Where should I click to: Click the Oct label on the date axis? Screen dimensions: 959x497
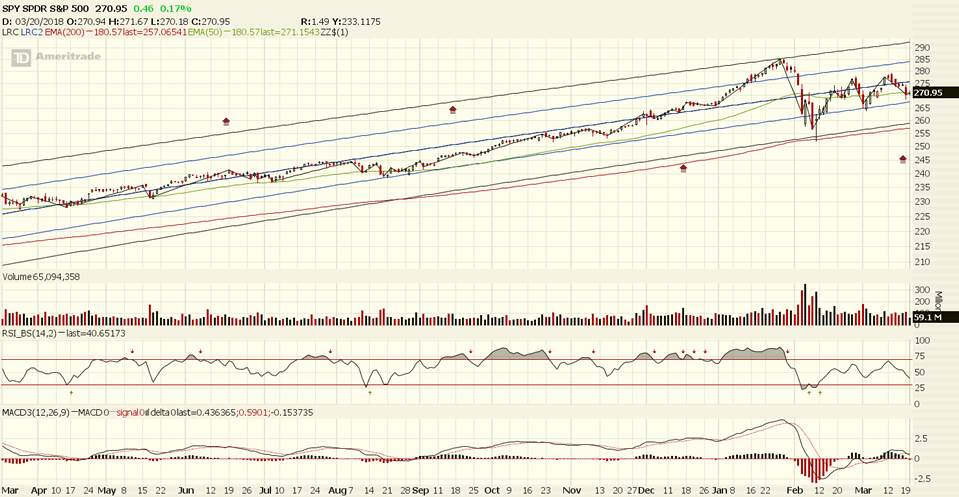[x=491, y=492]
